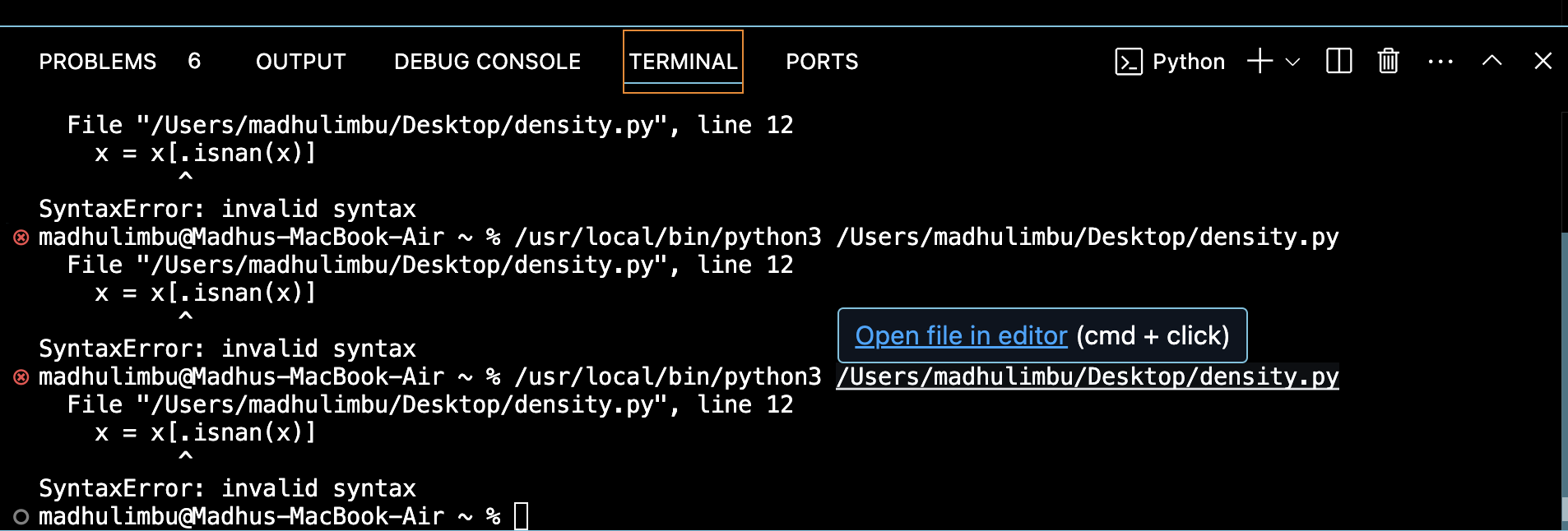Open the more actions ellipsis menu
Viewport: 1568px width, 531px height.
[x=1440, y=62]
